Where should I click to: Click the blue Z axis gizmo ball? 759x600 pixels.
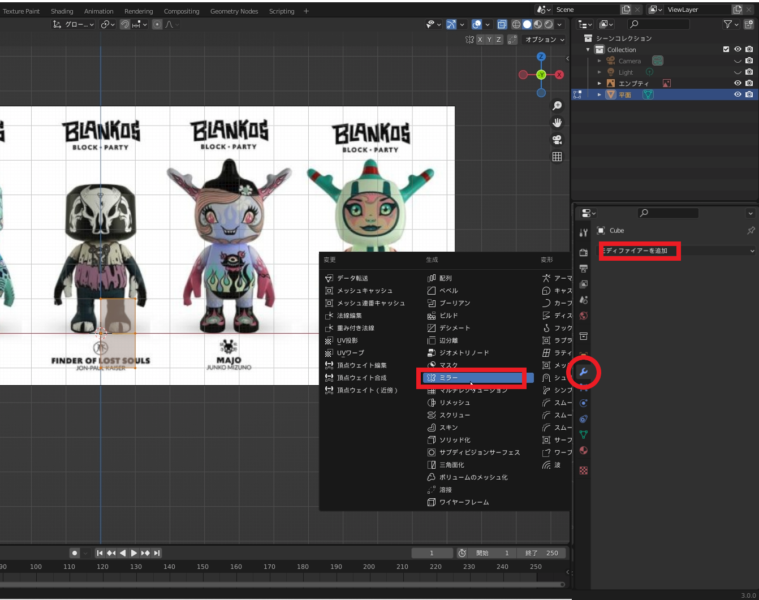coord(541,57)
